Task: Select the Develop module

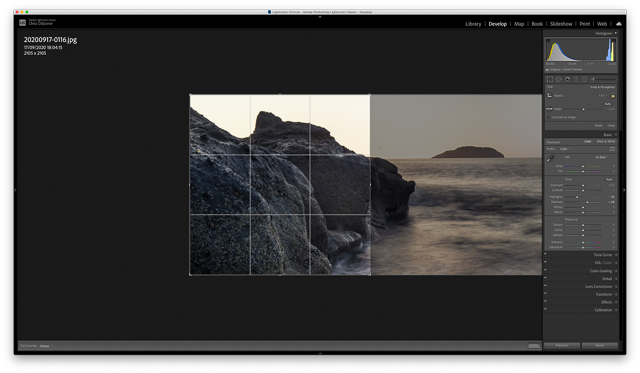Action: tap(498, 24)
